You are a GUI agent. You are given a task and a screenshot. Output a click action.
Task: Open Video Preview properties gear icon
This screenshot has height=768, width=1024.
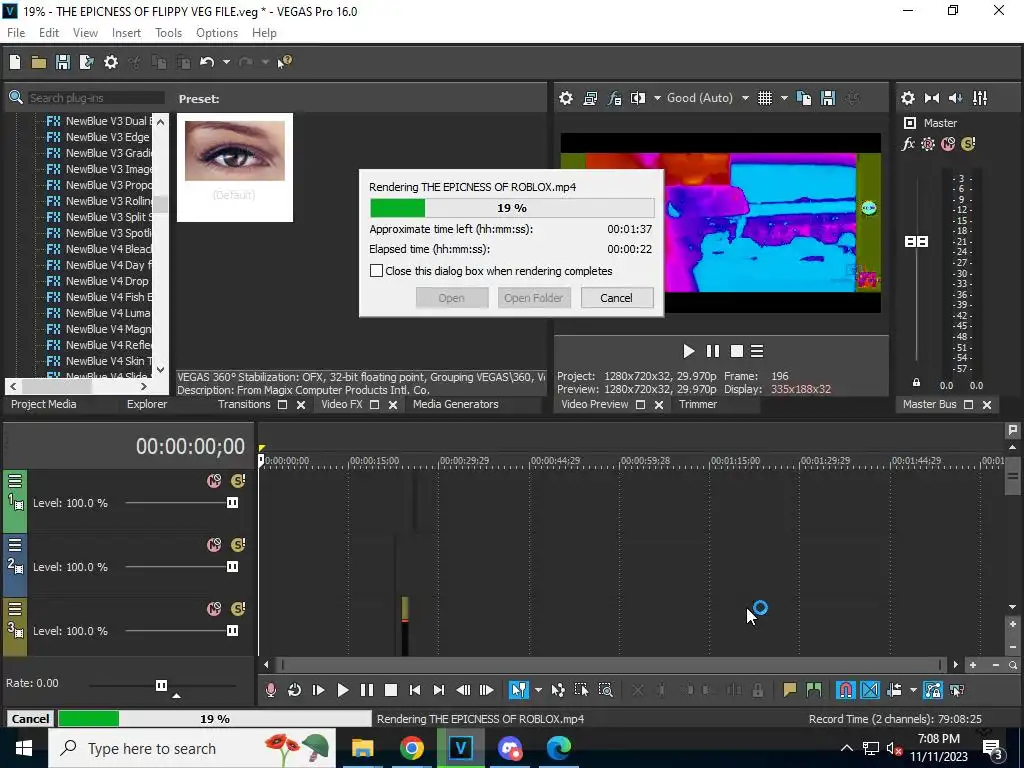(x=566, y=98)
